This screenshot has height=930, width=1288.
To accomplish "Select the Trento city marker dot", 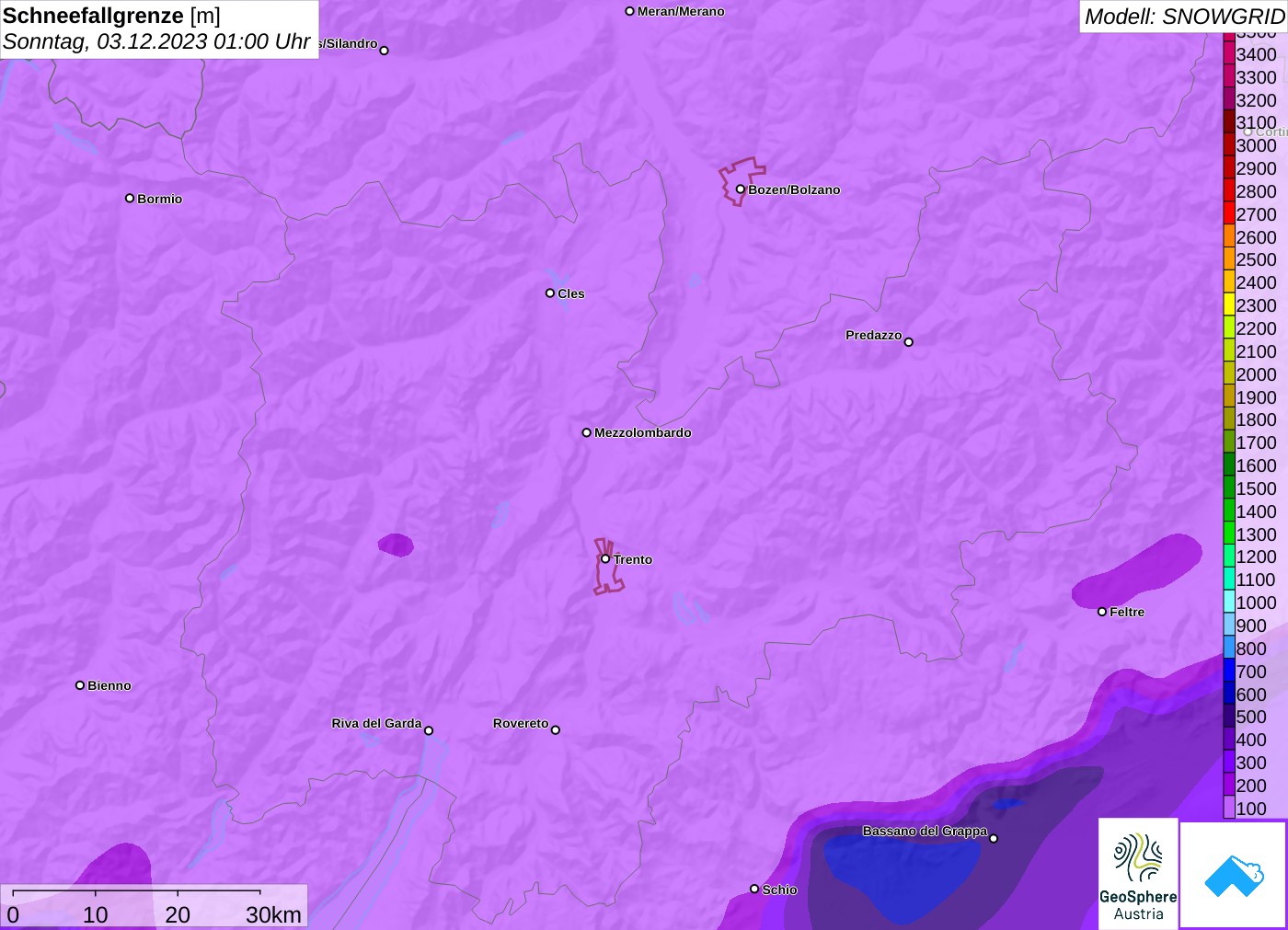I will [x=605, y=558].
